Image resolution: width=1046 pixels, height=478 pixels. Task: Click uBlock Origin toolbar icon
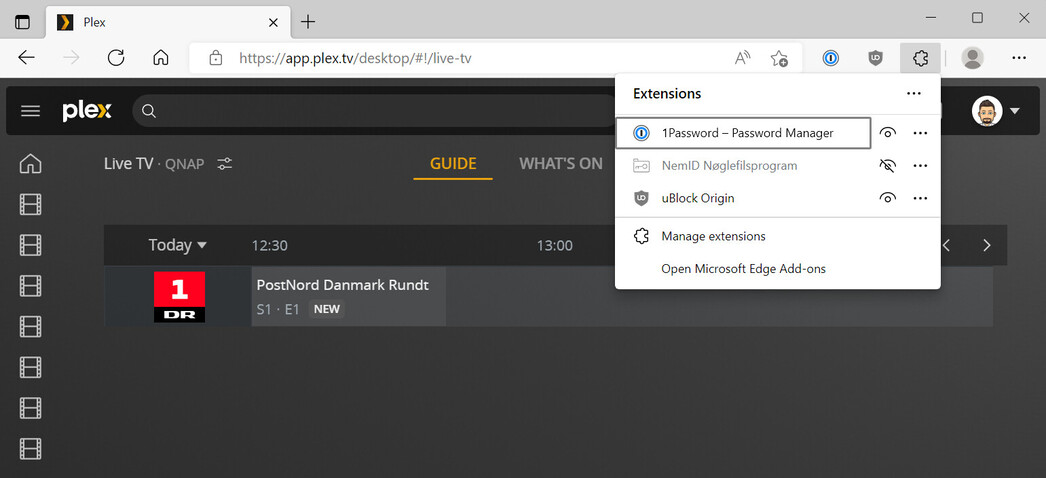[x=875, y=58]
